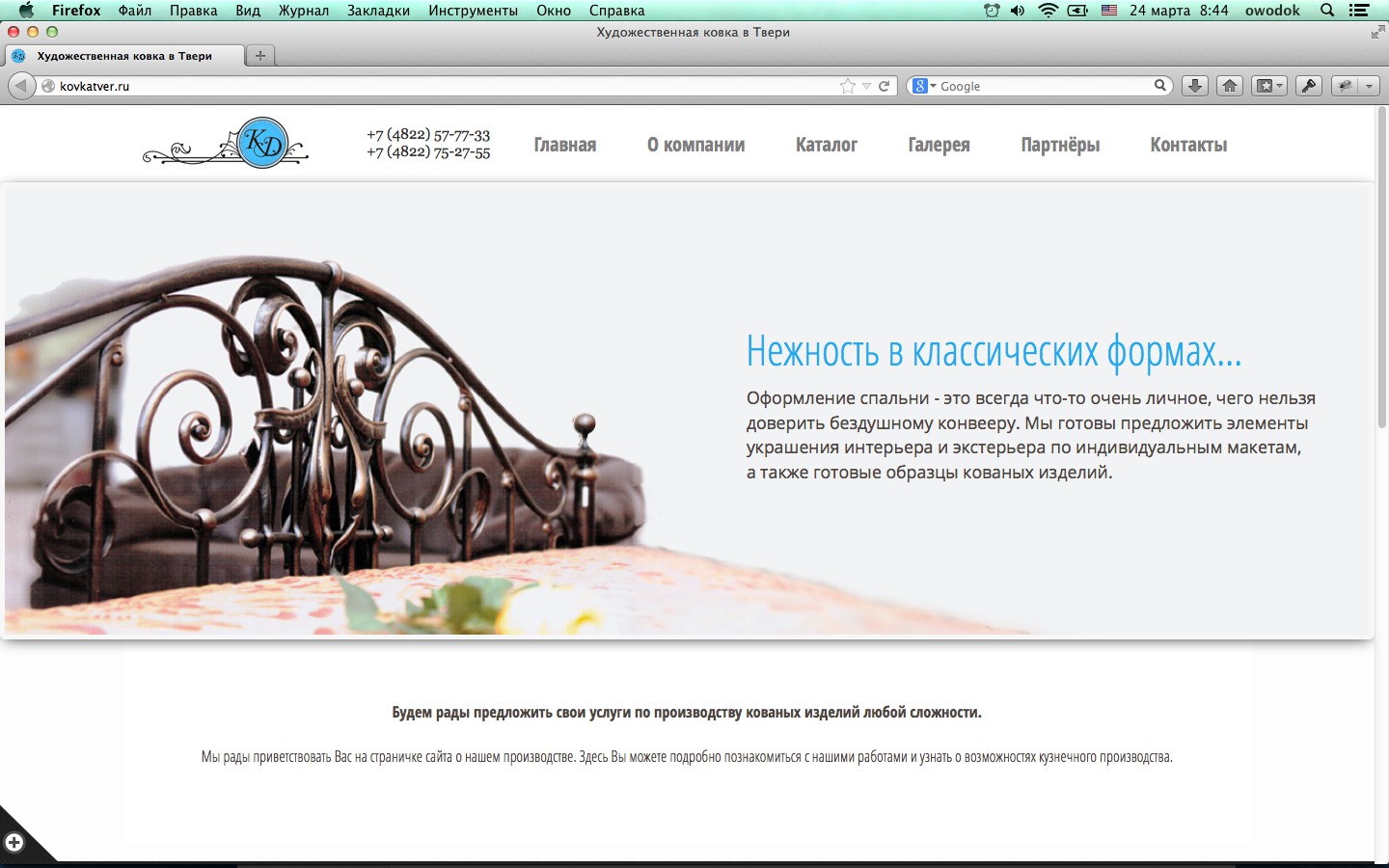Select the 'Художественная ковка в Твери' tab
The width and height of the screenshot is (1389, 868).
click(124, 56)
